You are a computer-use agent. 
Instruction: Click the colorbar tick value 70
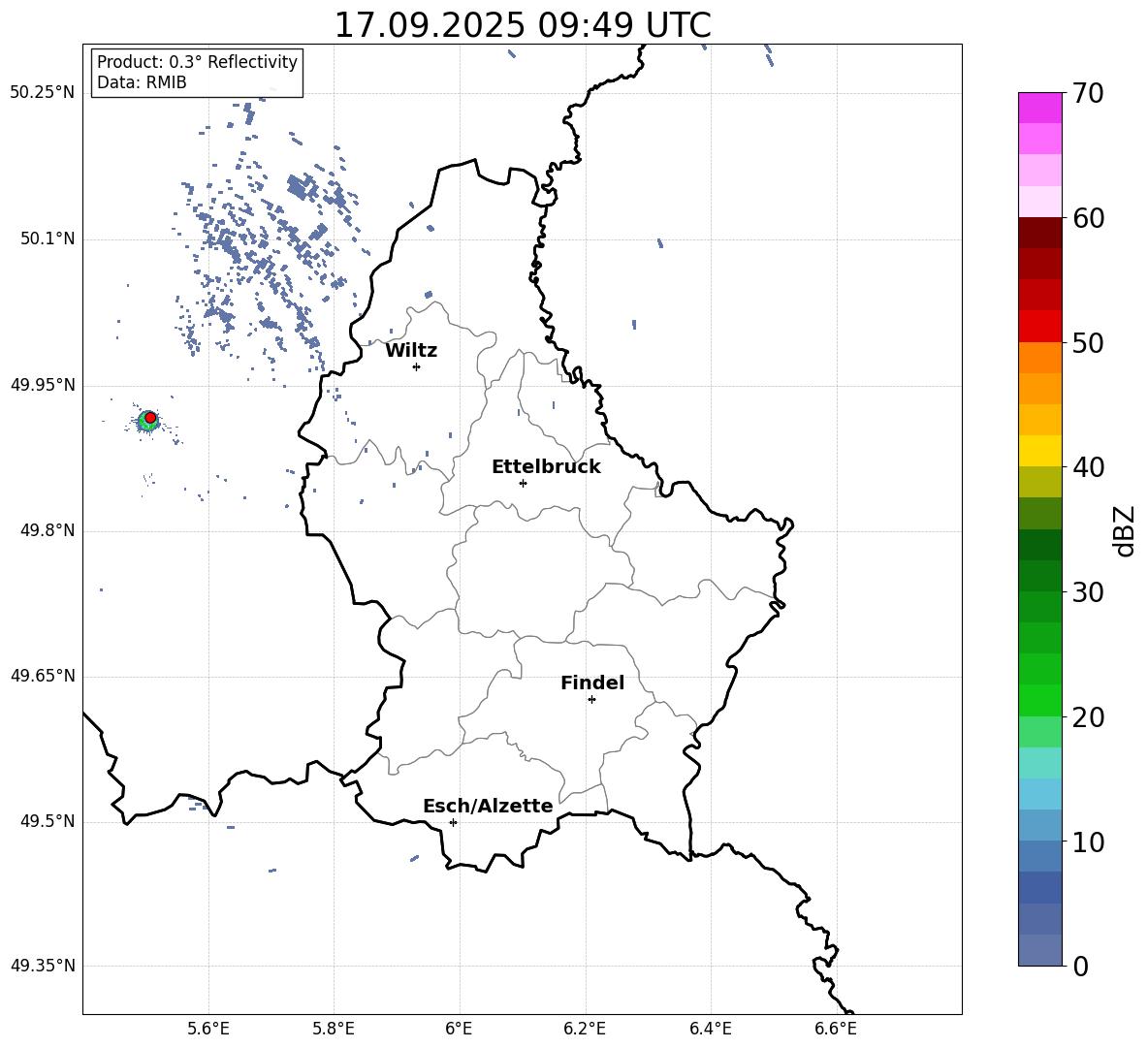1089,94
